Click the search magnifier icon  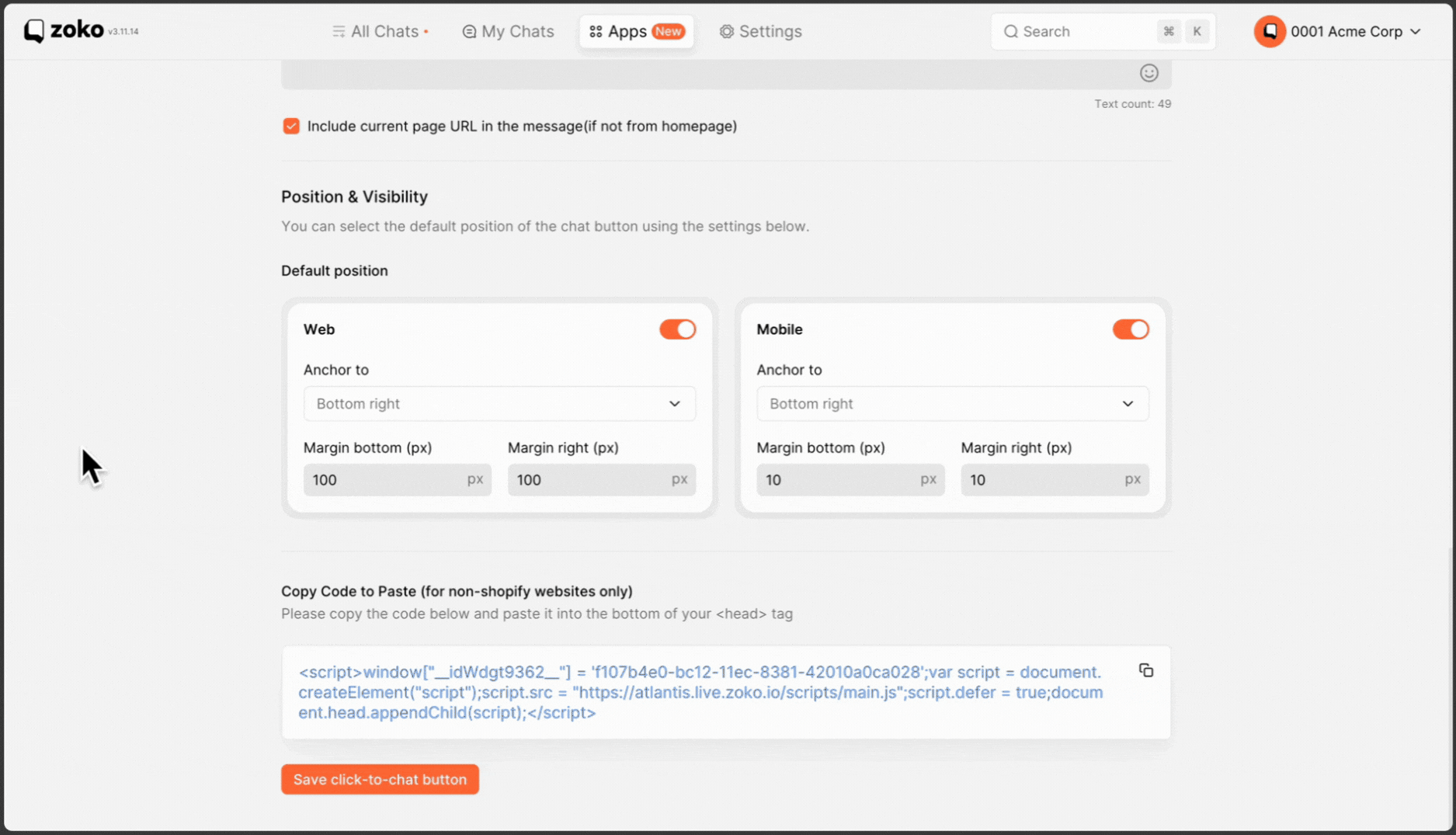tap(1010, 32)
